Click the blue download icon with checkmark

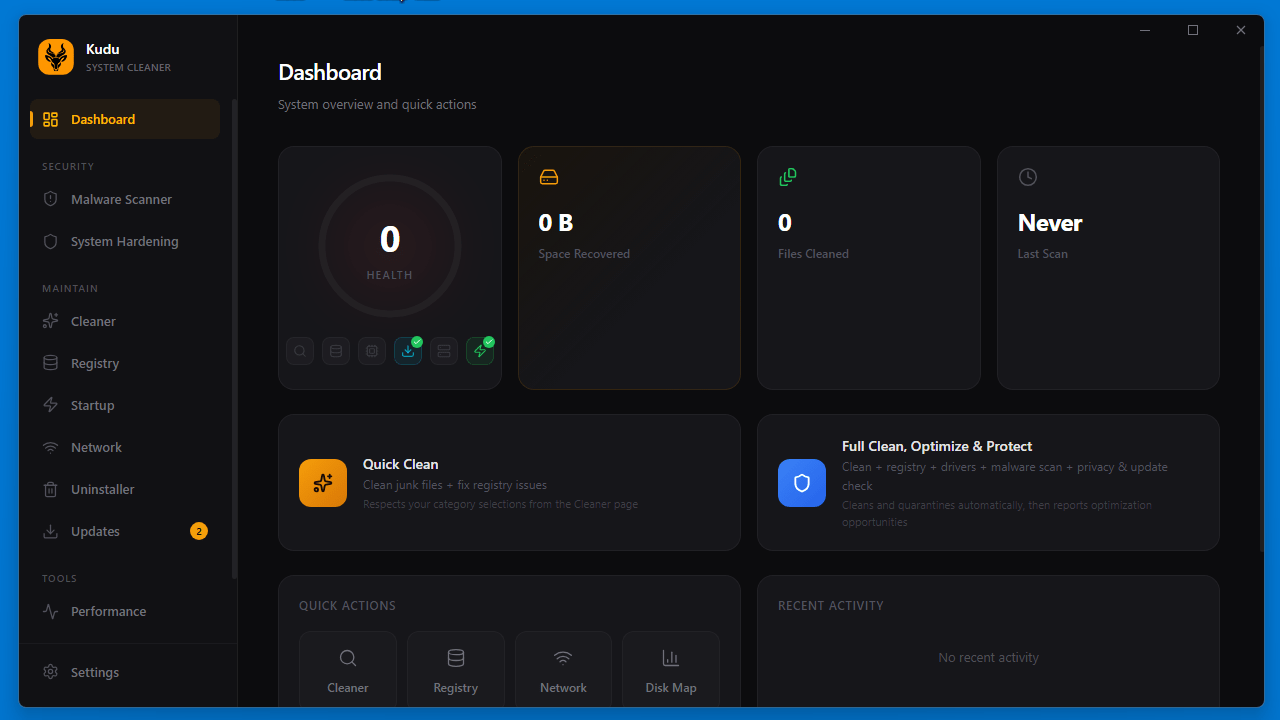pos(408,351)
